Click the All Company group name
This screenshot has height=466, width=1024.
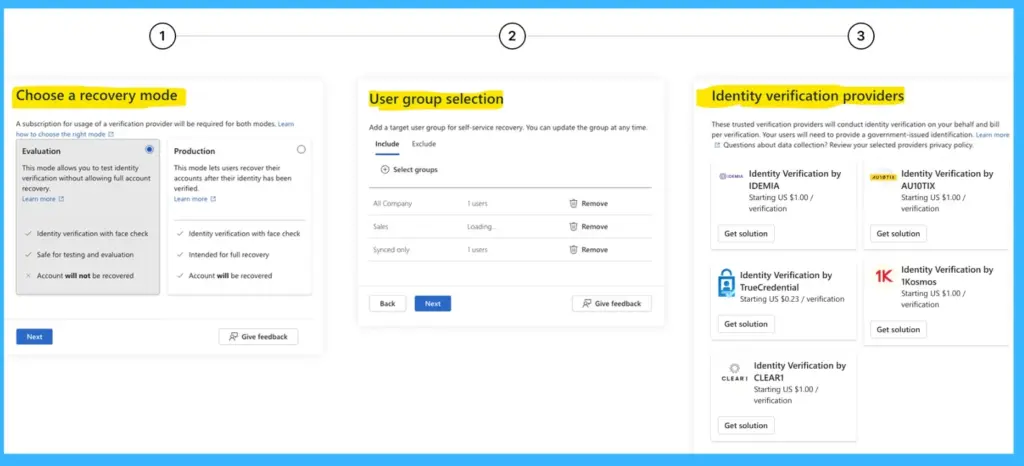tap(392, 204)
